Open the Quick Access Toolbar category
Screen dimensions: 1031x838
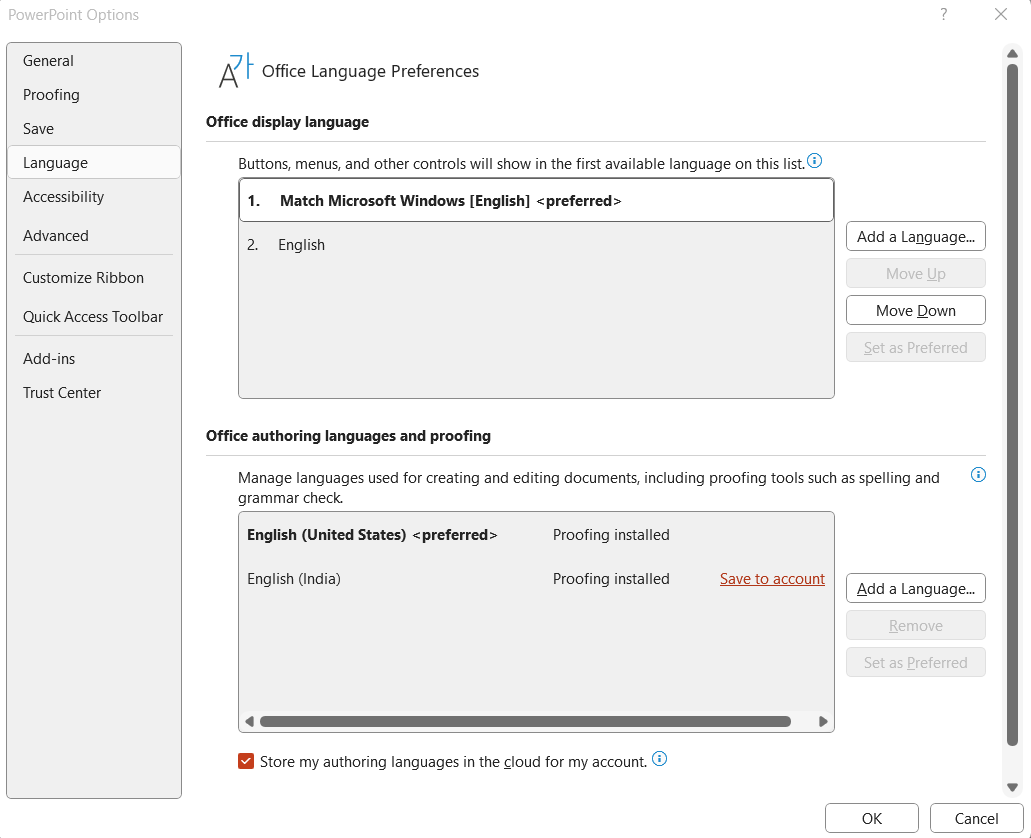[93, 316]
